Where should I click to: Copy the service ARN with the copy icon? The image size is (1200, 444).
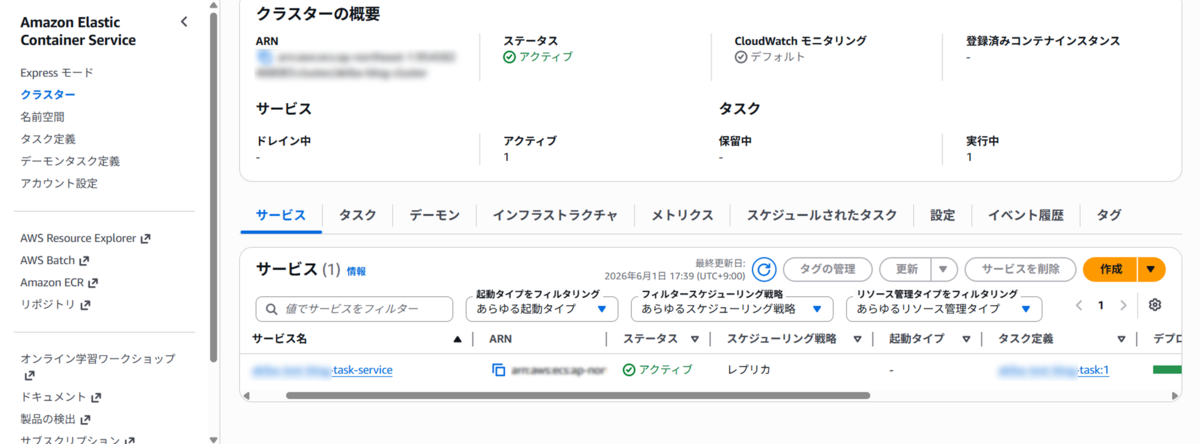498,370
